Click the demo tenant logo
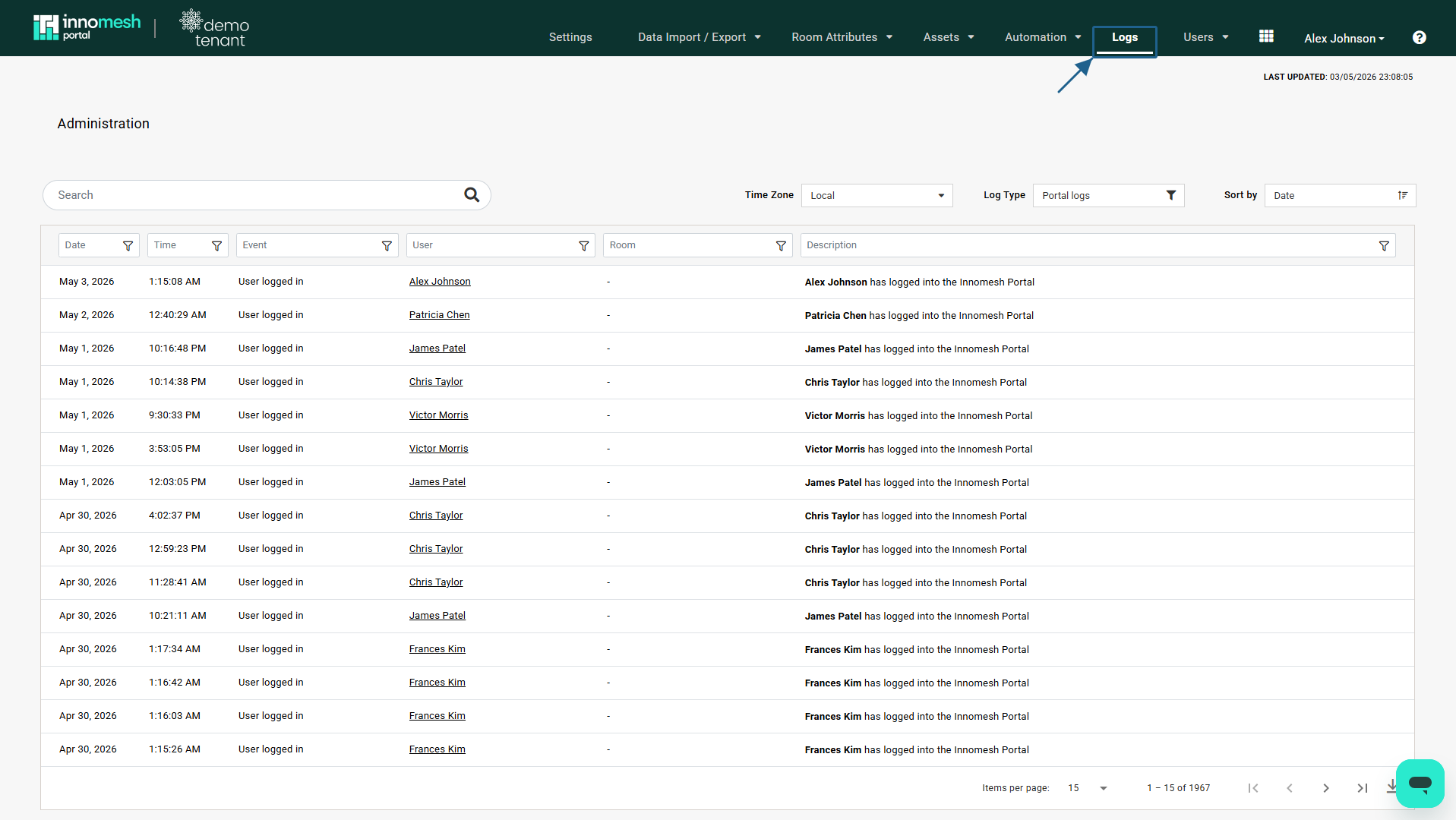Viewport: 1456px width, 820px height. click(214, 28)
